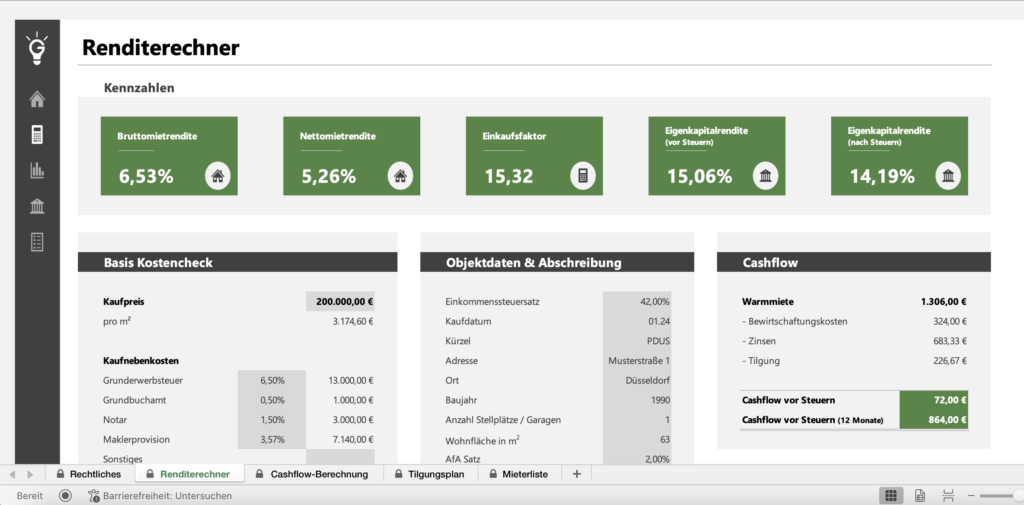Toggle the Page Break Preview view button
Screen dimensions: 1024x505
tap(948, 495)
